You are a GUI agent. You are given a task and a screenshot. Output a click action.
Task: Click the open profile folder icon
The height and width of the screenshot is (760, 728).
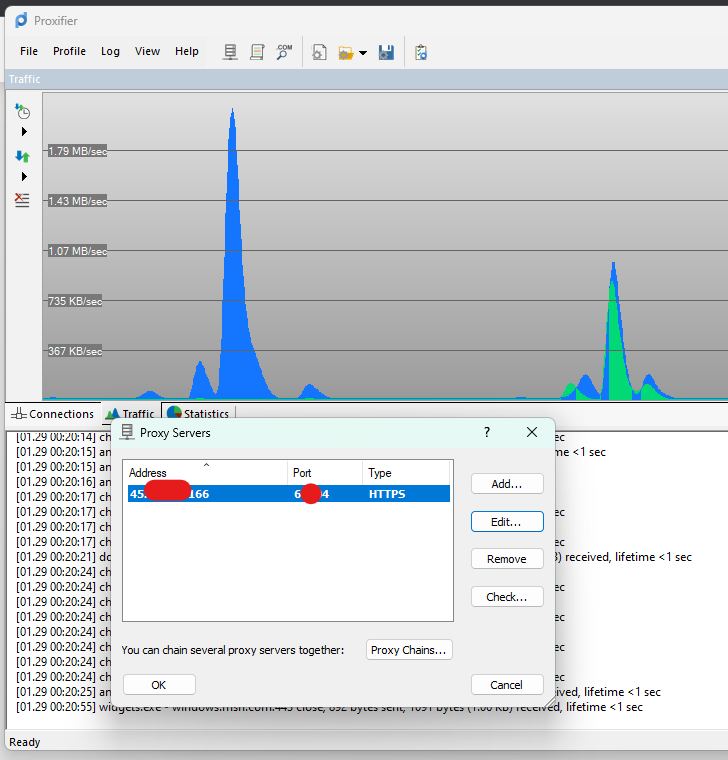pyautogui.click(x=345, y=52)
